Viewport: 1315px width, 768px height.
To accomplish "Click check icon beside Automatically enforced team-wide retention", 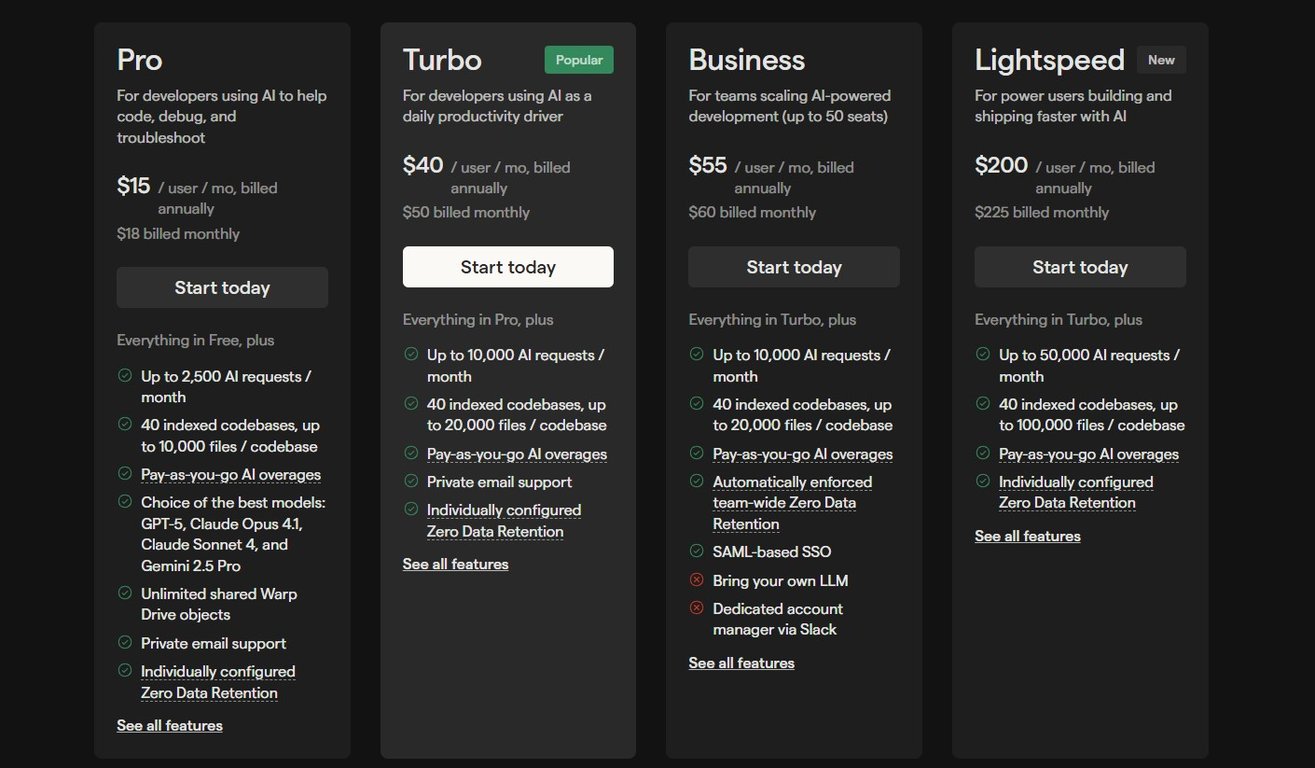I will pyautogui.click(x=697, y=481).
